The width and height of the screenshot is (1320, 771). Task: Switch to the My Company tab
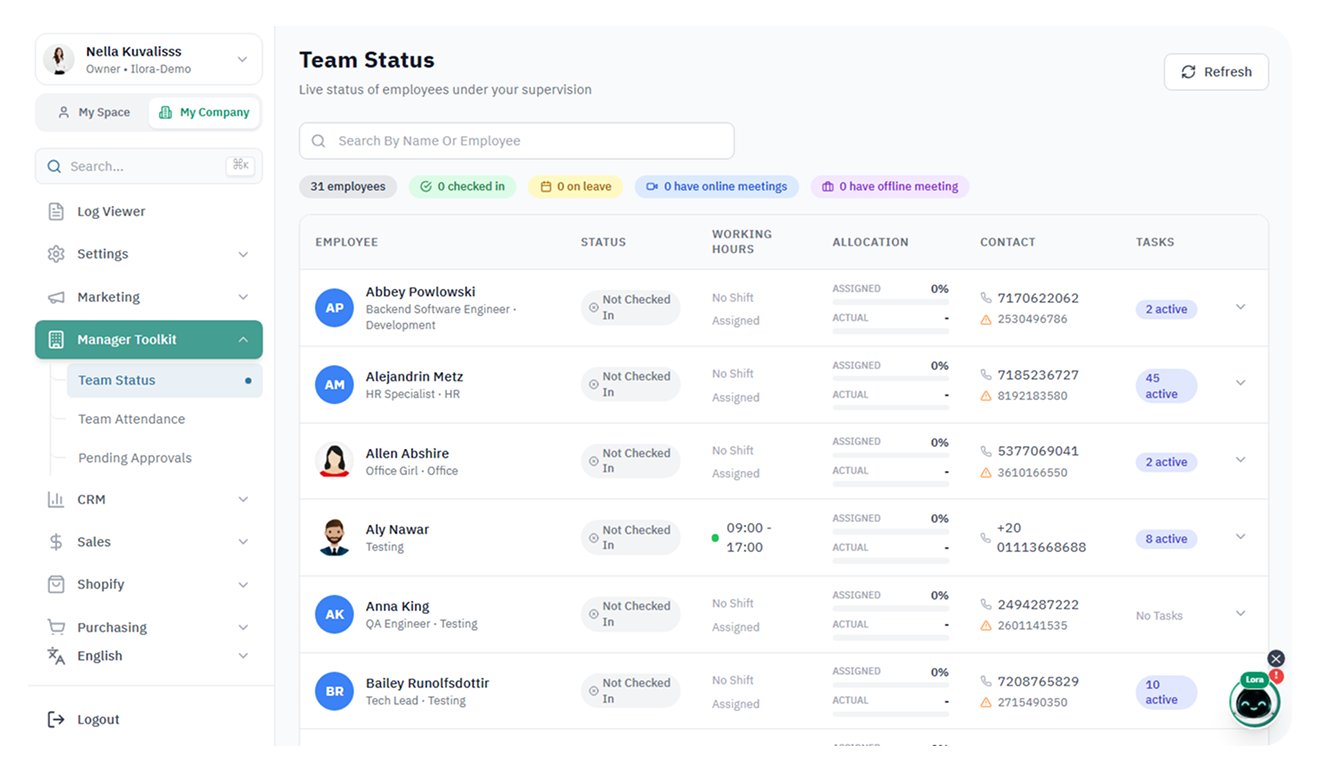[204, 112]
